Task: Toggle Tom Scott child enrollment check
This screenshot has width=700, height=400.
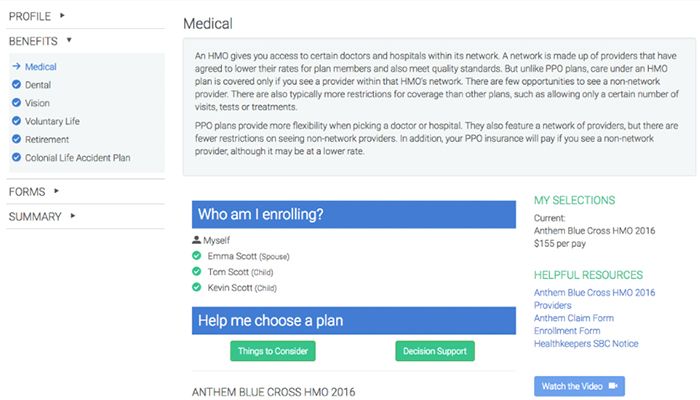Action: click(197, 272)
